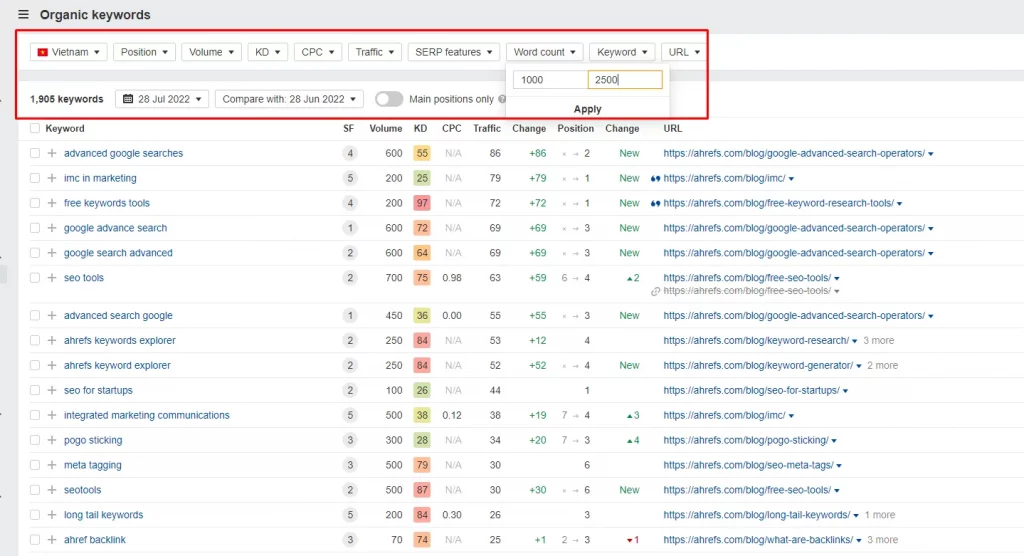Viewport: 1024px width, 556px height.
Task: Open the Keyword filter dropdown
Action: (x=622, y=52)
